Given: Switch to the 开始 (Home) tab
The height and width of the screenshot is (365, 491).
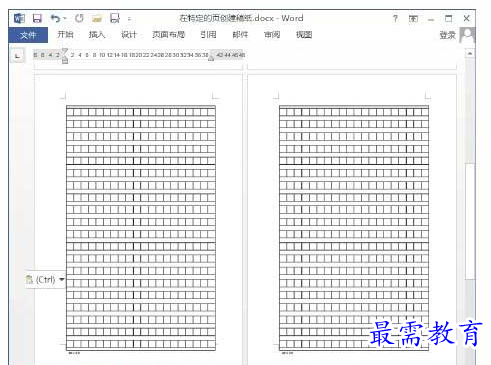Looking at the screenshot, I should pyautogui.click(x=65, y=34).
